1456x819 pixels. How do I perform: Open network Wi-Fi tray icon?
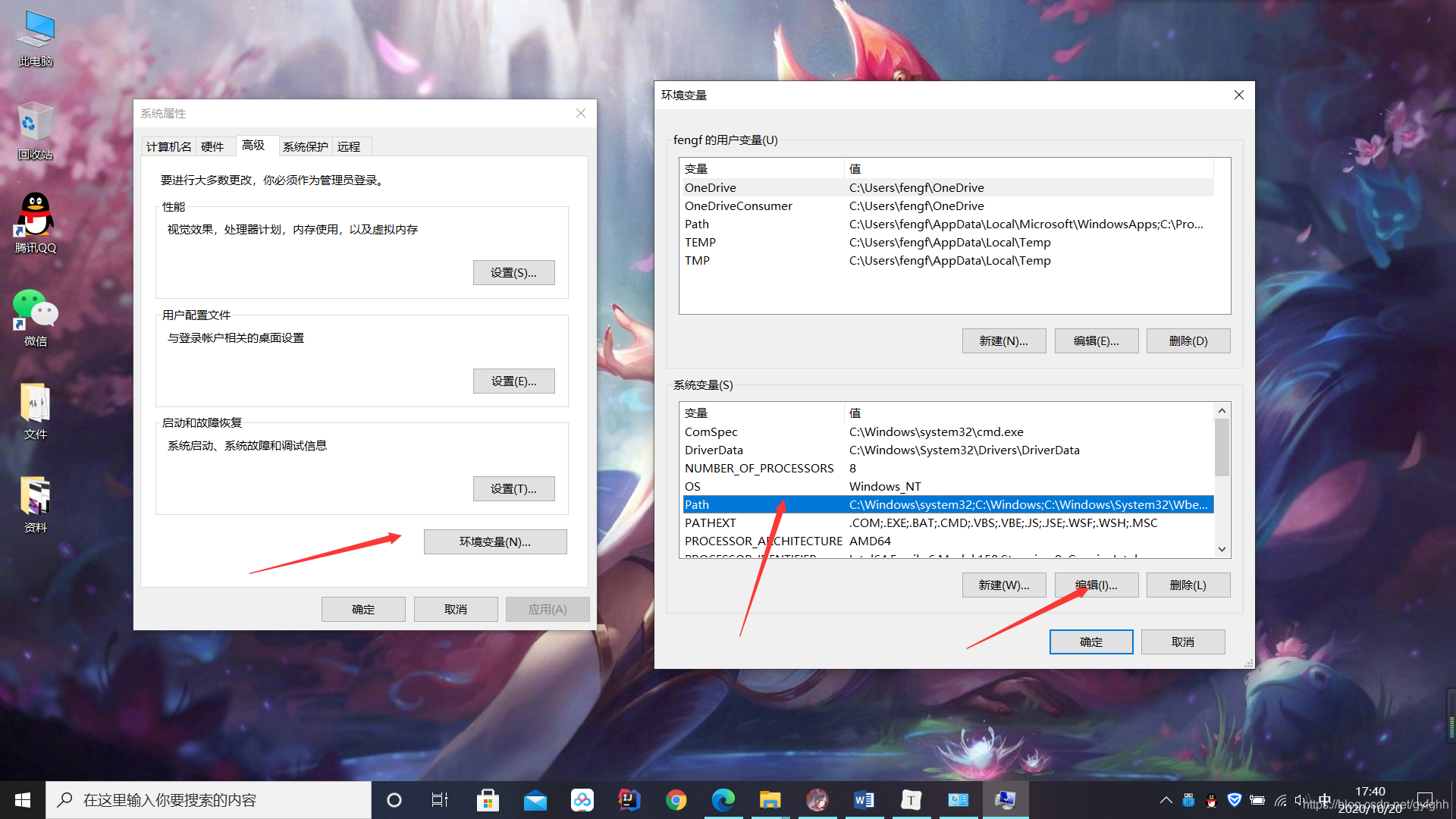(x=1281, y=800)
